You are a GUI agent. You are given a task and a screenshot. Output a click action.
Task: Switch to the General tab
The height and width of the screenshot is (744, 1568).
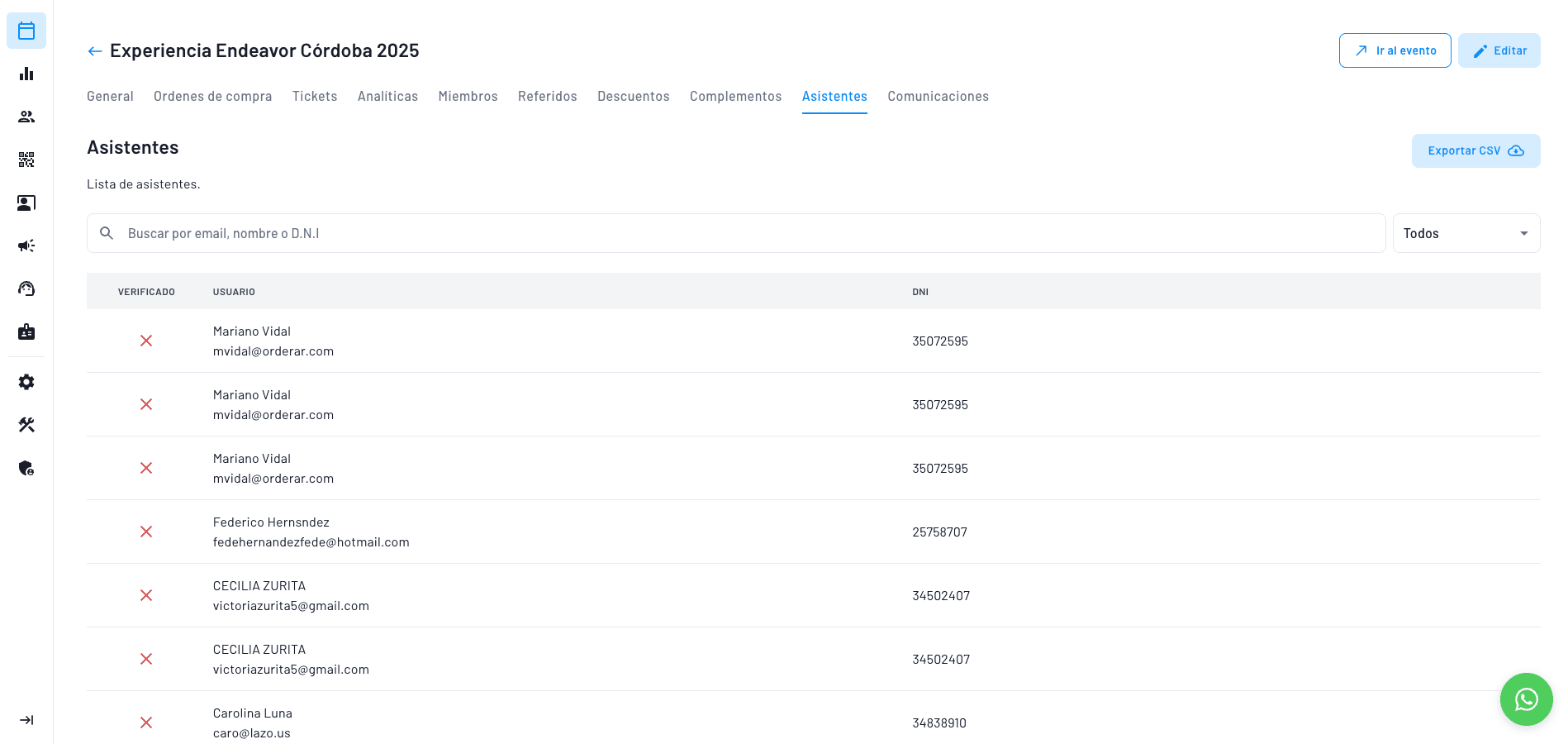click(x=110, y=96)
